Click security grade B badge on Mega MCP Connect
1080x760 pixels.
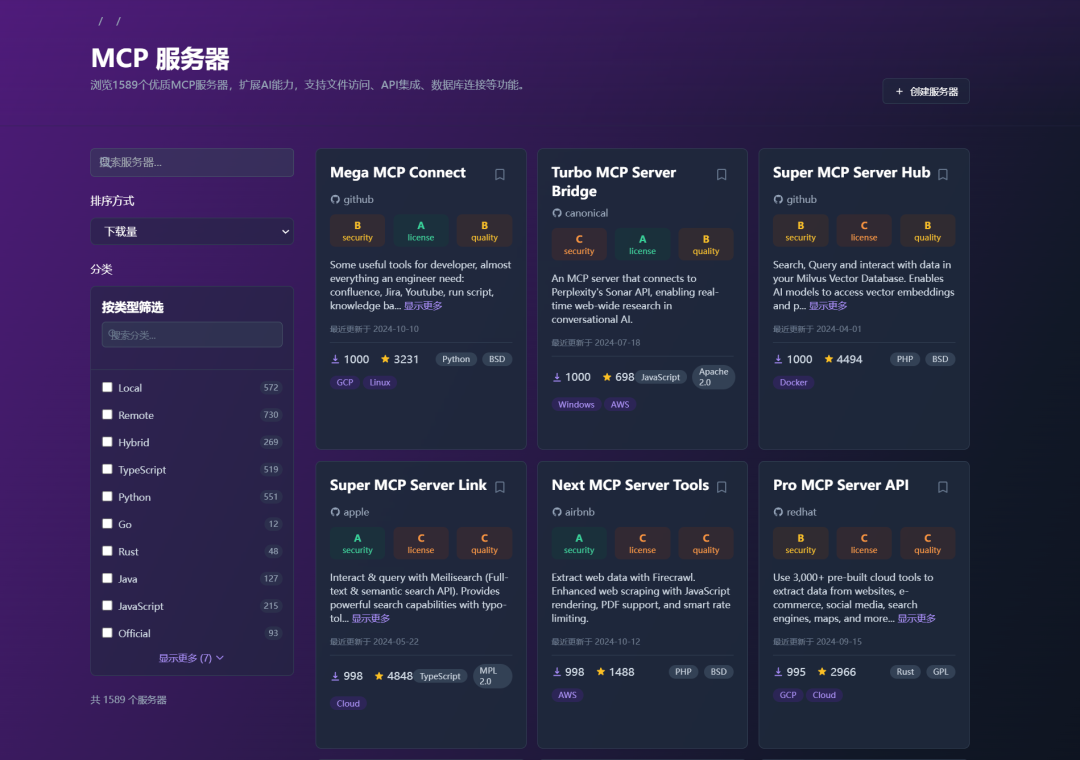[357, 231]
